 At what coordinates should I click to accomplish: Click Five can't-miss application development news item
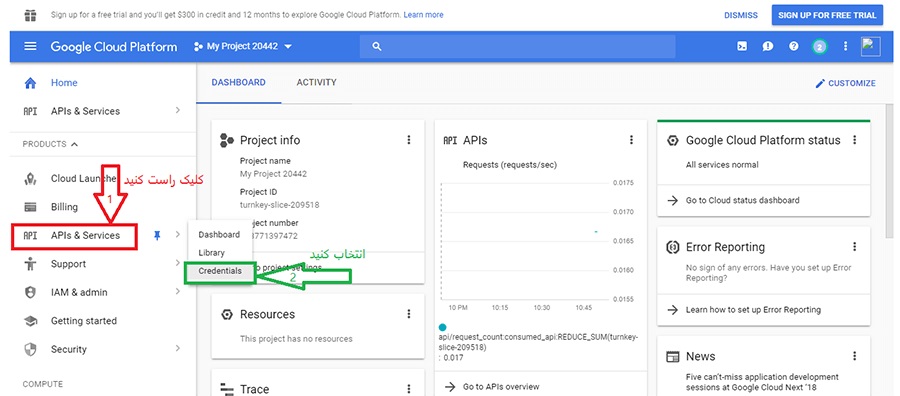point(762,383)
